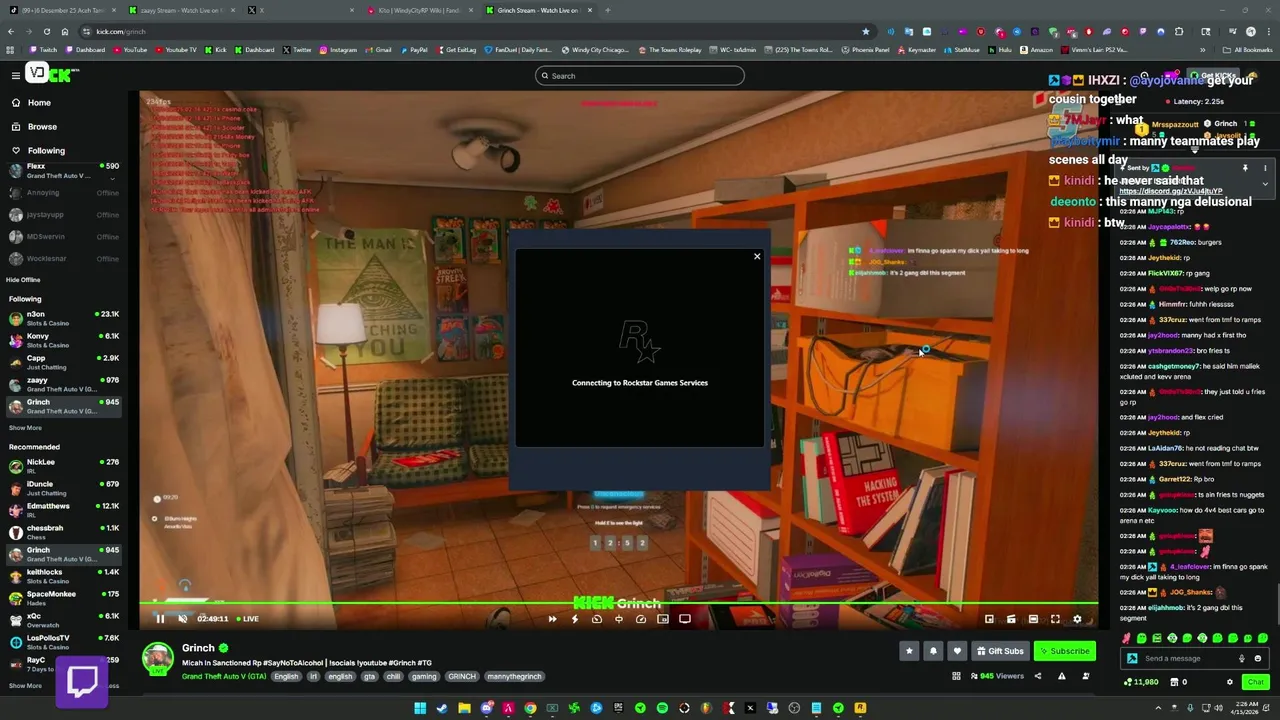This screenshot has width=1280, height=720.
Task: Select the GRINCH tag
Action: pyautogui.click(x=462, y=676)
